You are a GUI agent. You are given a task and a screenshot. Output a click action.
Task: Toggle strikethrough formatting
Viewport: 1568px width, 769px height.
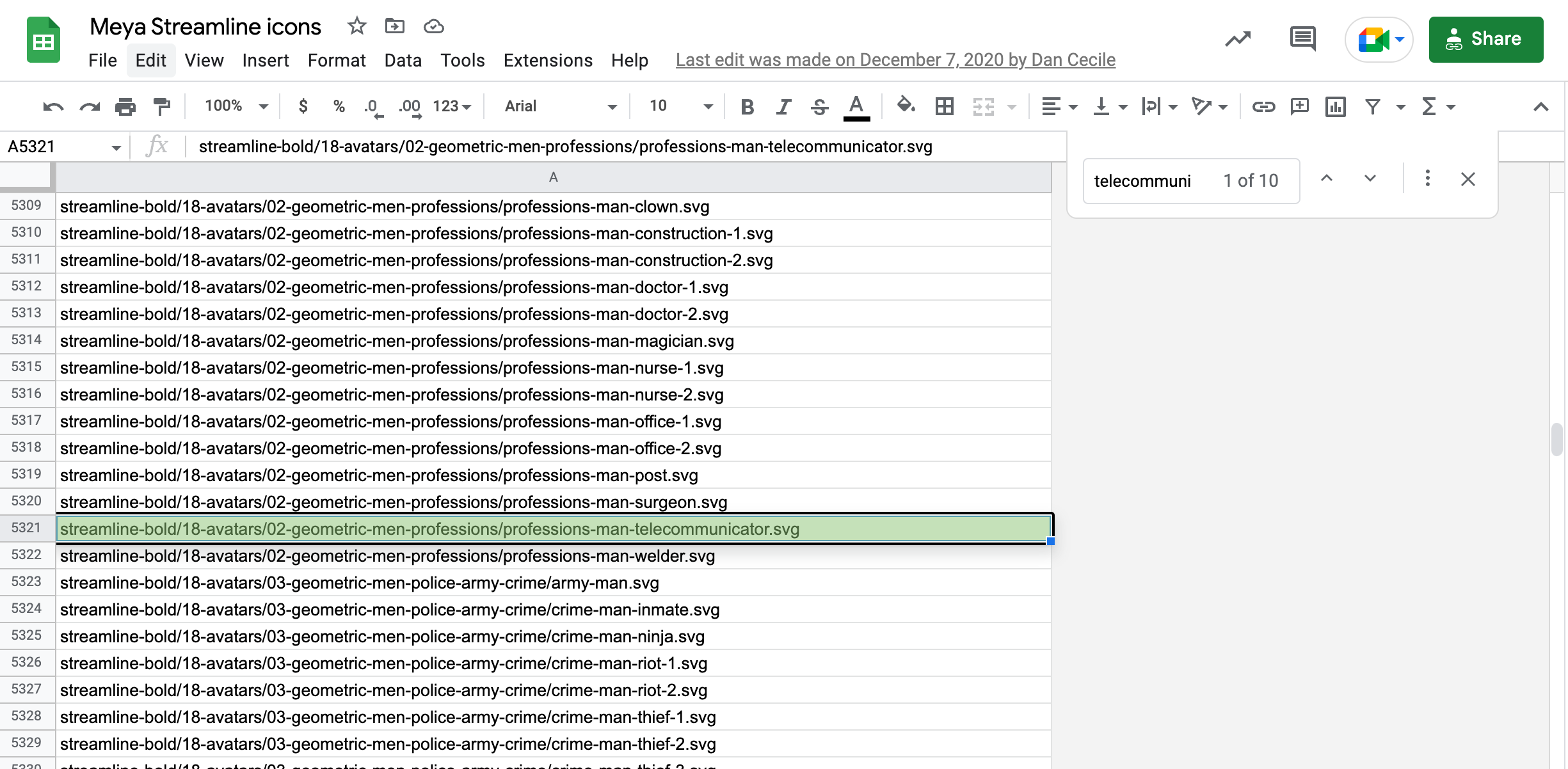[x=819, y=106]
